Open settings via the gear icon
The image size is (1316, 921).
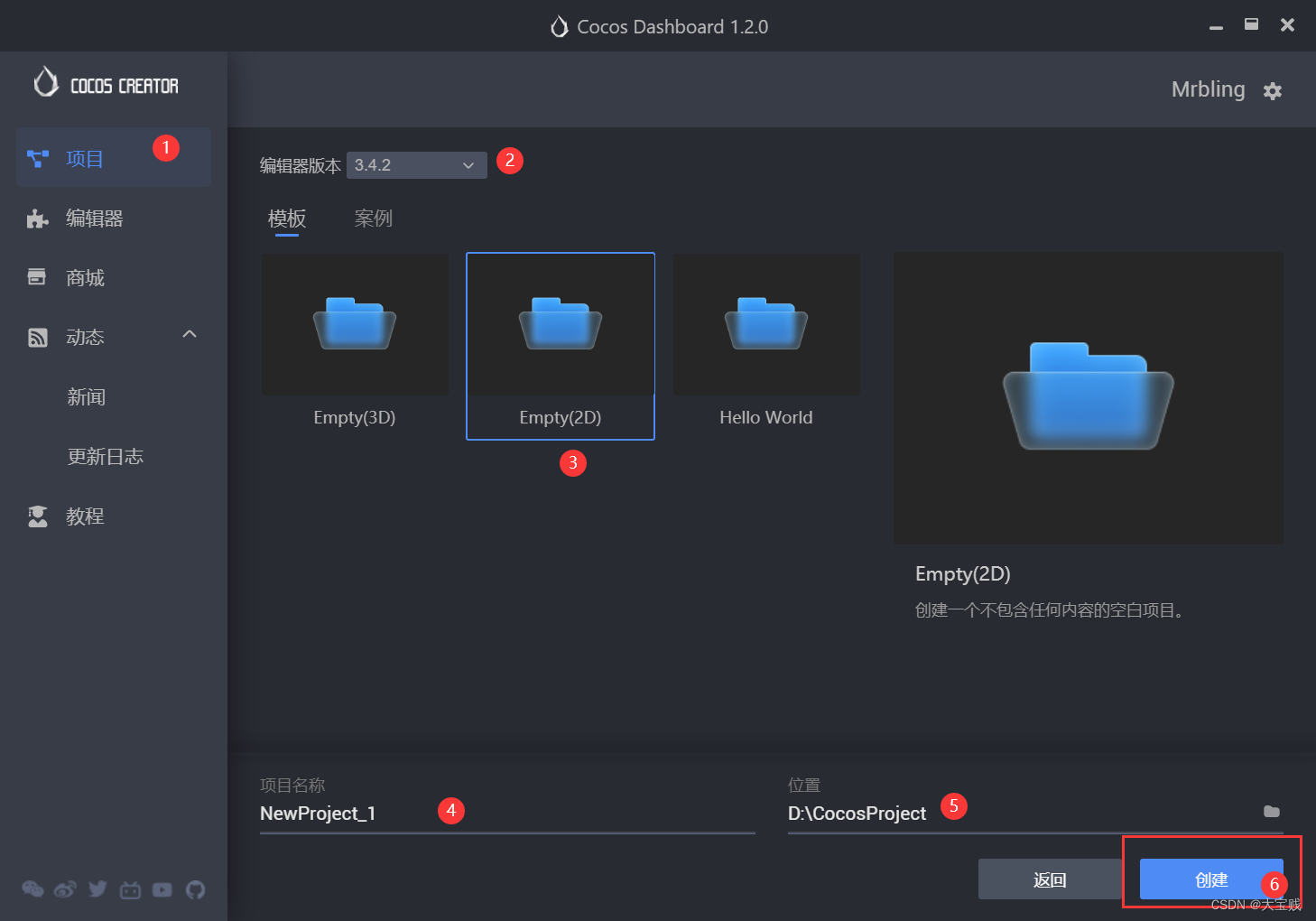pos(1273,91)
